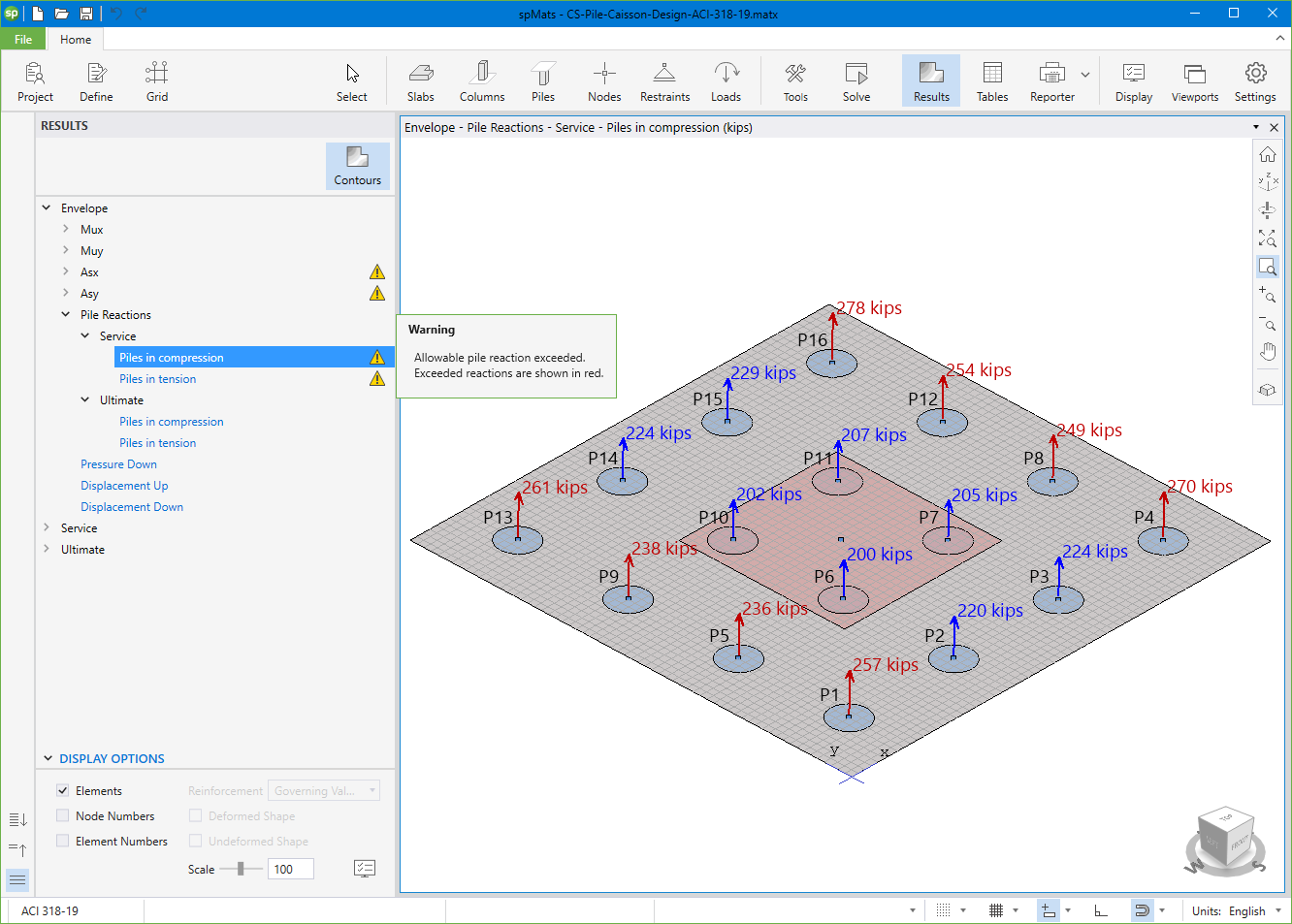Uncheck the Elements checkbox
The height and width of the screenshot is (924, 1292).
coord(63,791)
